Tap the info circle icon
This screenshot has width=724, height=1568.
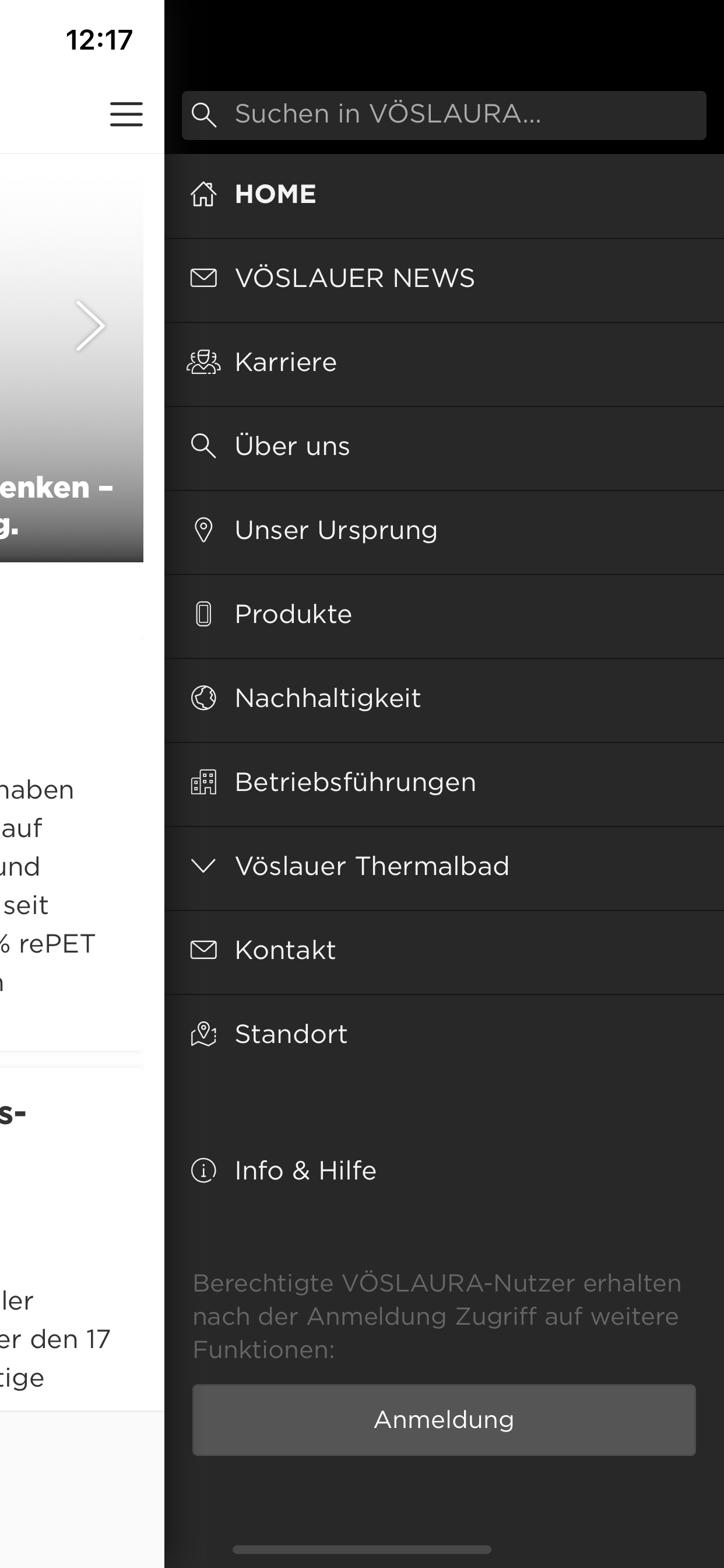[x=203, y=1171]
